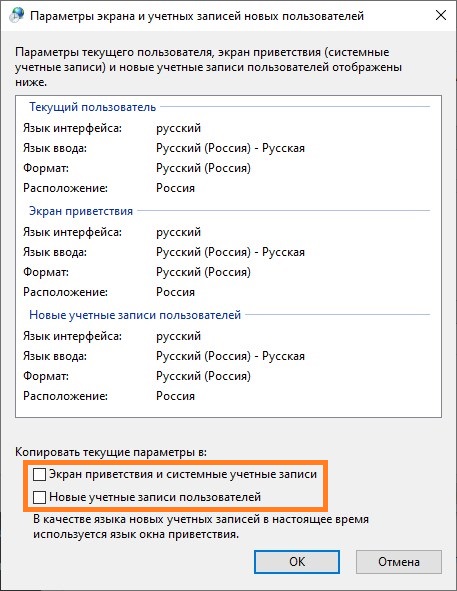Click the globe icon in the title bar

(16, 15)
